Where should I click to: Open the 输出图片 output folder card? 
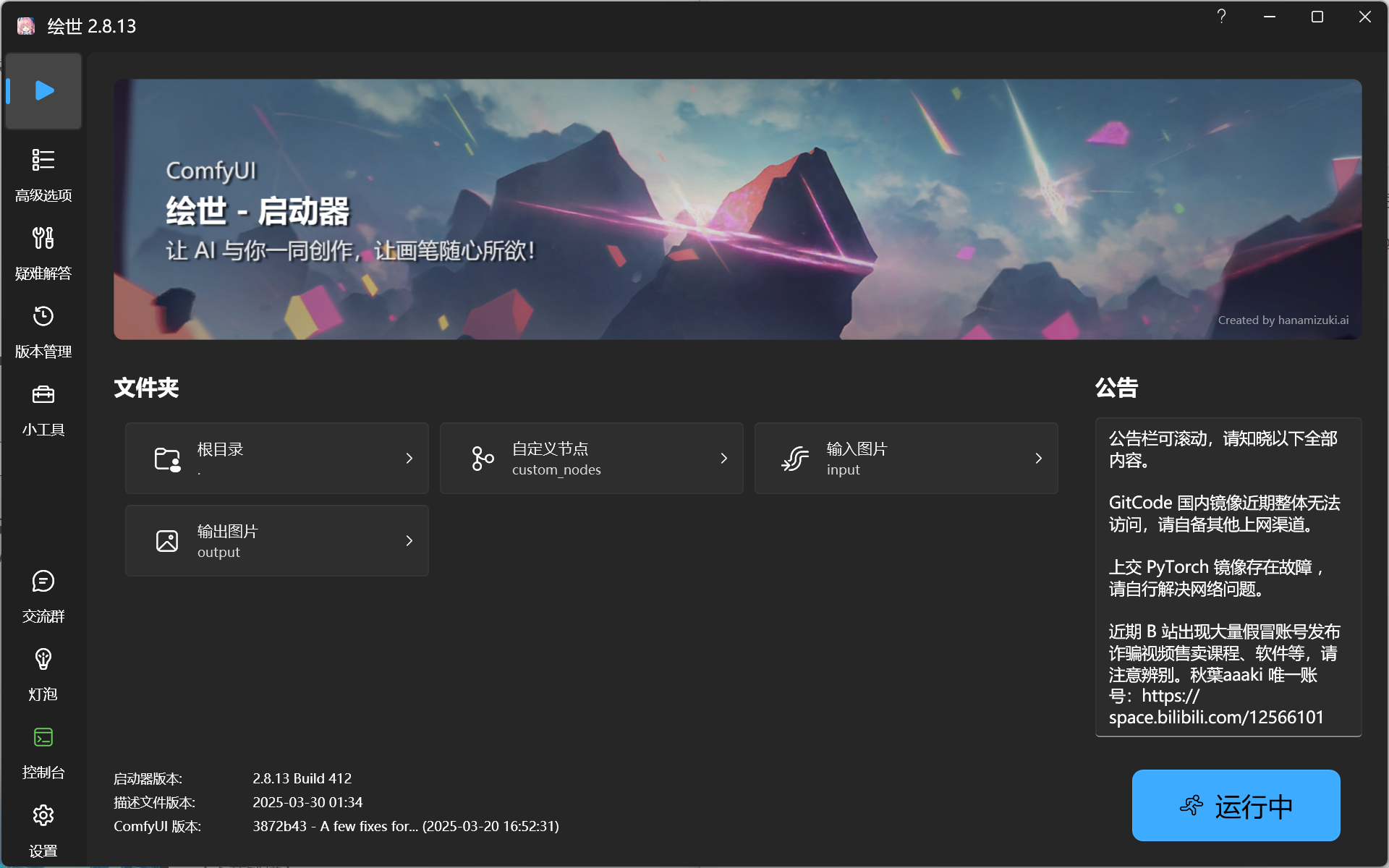[276, 541]
